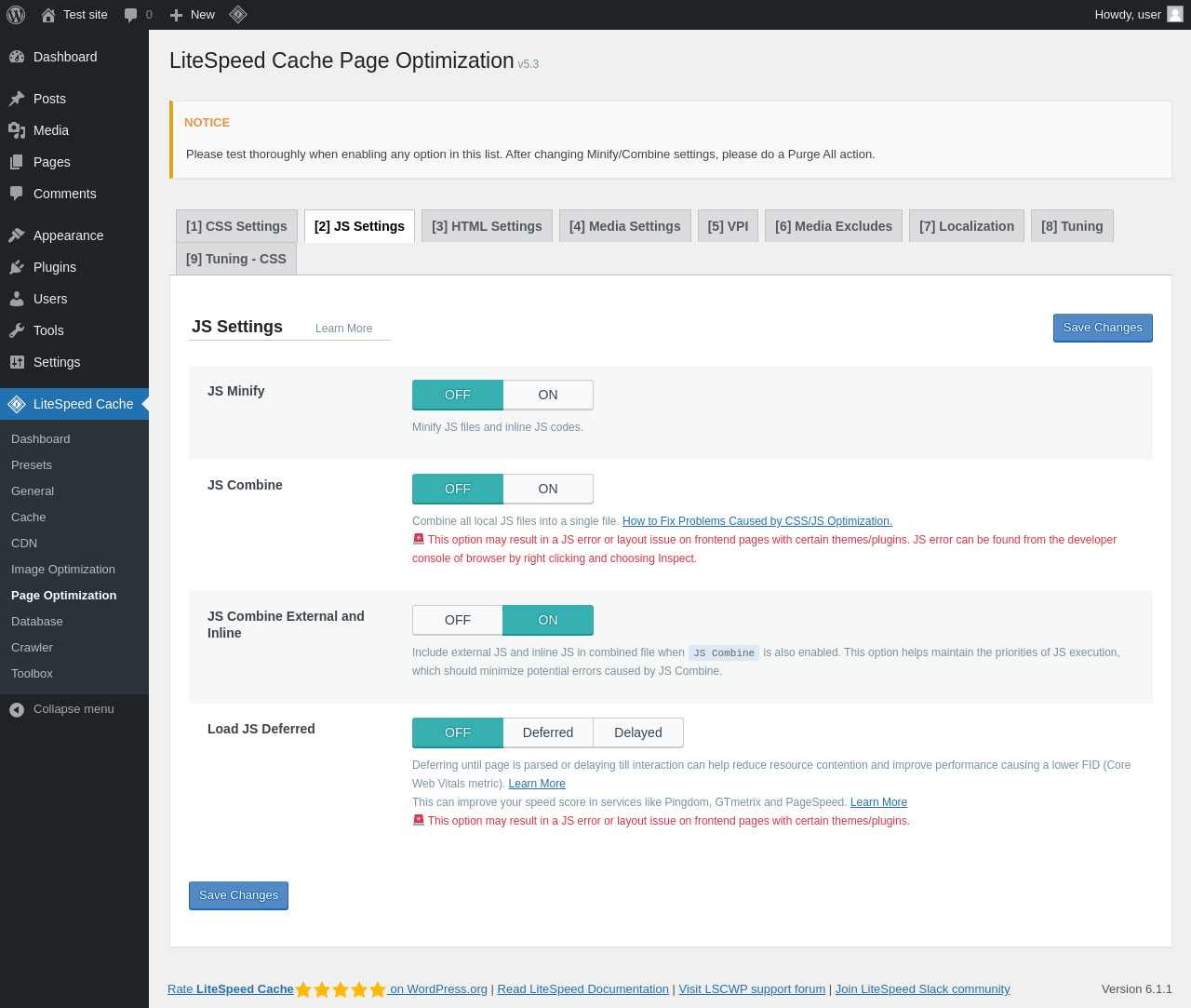Open the comments bubble icon in admin bar
The image size is (1191, 1008).
click(131, 15)
